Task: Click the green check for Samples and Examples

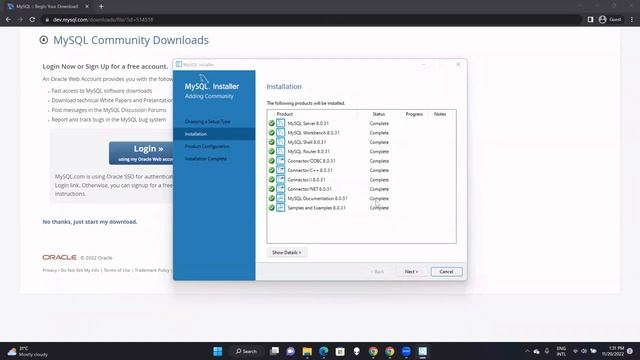Action: [x=271, y=208]
